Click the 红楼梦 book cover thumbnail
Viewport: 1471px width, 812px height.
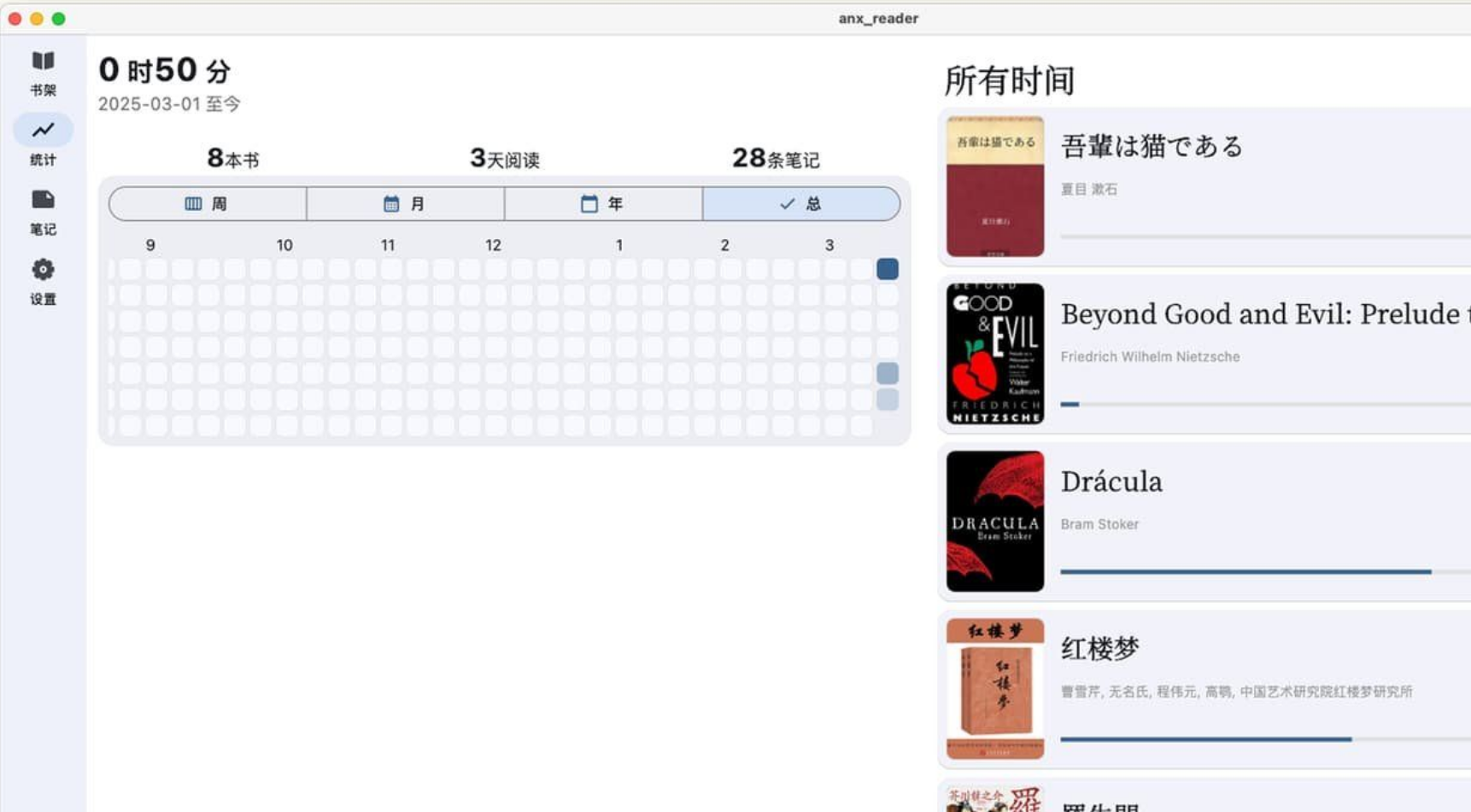click(995, 687)
